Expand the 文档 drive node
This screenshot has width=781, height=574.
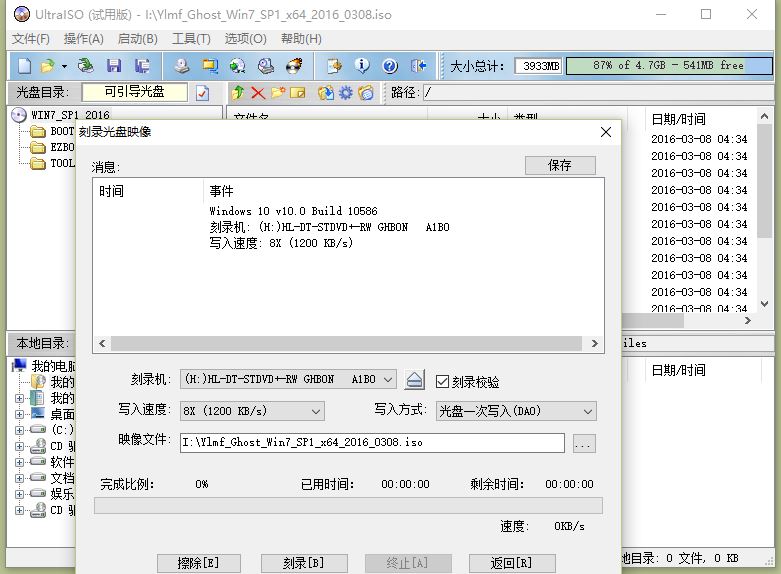(19, 478)
